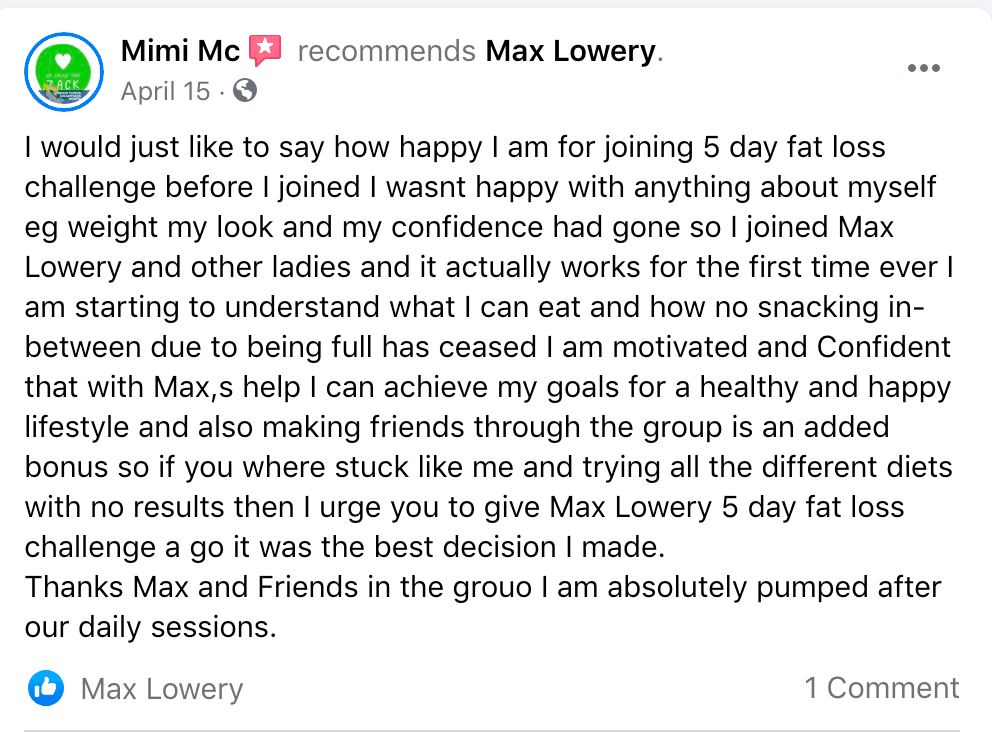The width and height of the screenshot is (992, 732).
Task: Click the April 15 post timestamp
Action: coord(165,91)
